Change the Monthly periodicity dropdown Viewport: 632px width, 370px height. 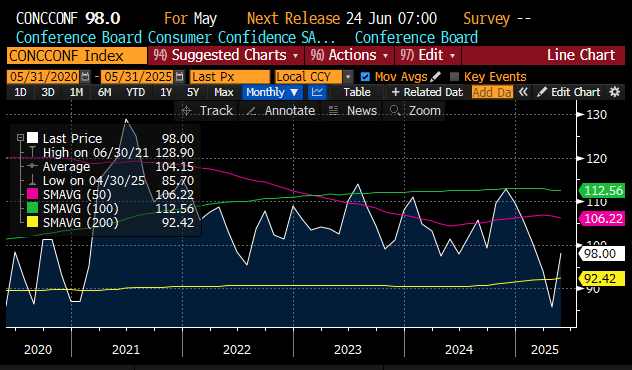coord(272,92)
